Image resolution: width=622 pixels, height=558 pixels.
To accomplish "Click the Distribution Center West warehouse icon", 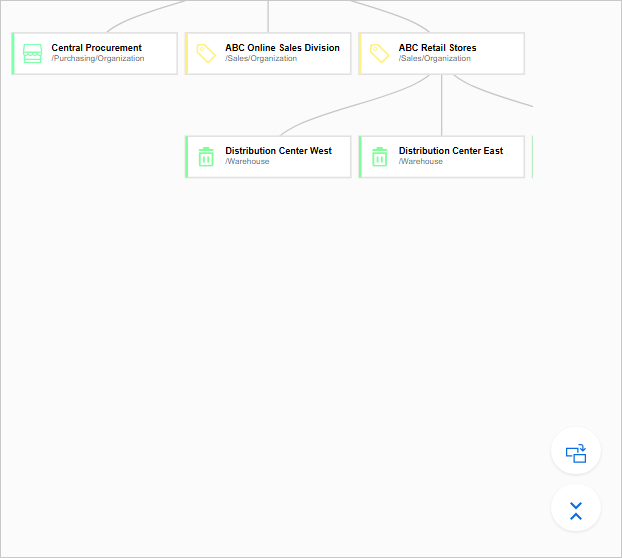I will [206, 157].
